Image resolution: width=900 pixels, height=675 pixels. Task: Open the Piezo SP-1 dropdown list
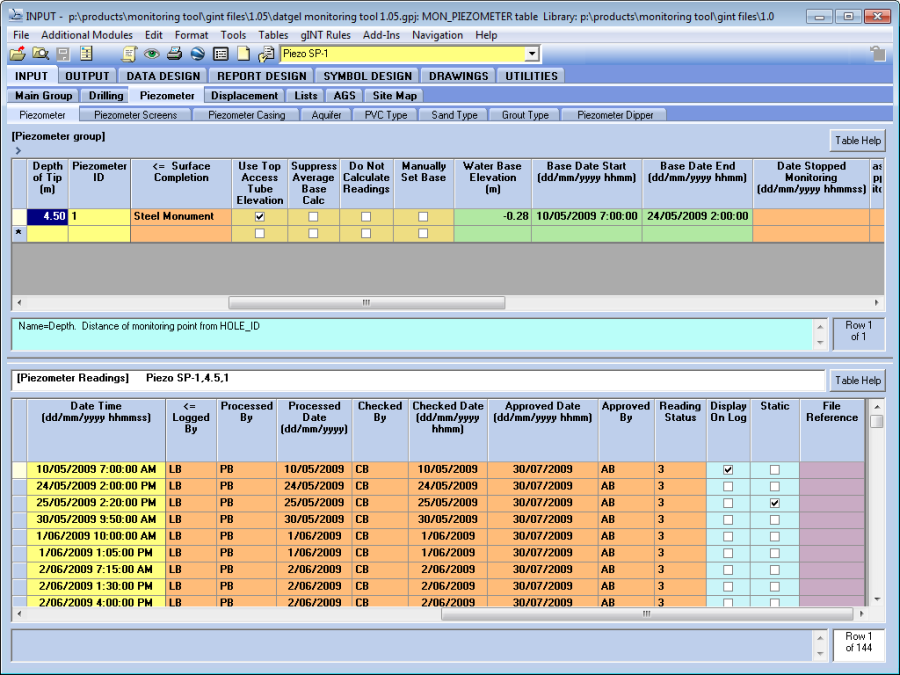pos(531,54)
